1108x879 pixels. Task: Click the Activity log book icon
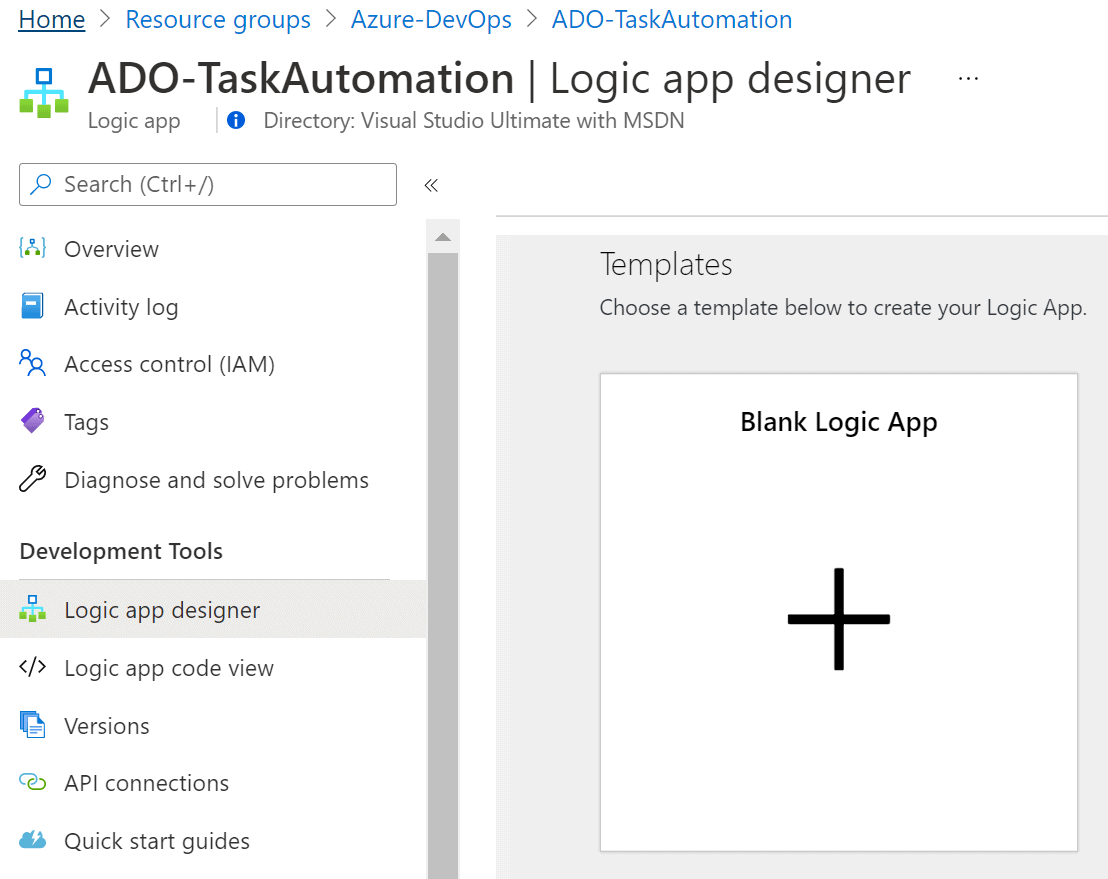click(33, 306)
